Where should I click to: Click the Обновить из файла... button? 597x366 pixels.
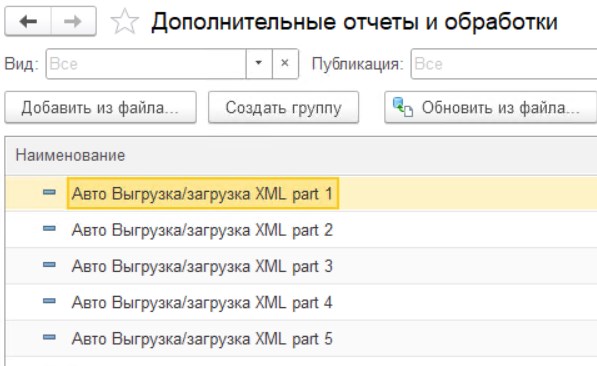point(490,107)
